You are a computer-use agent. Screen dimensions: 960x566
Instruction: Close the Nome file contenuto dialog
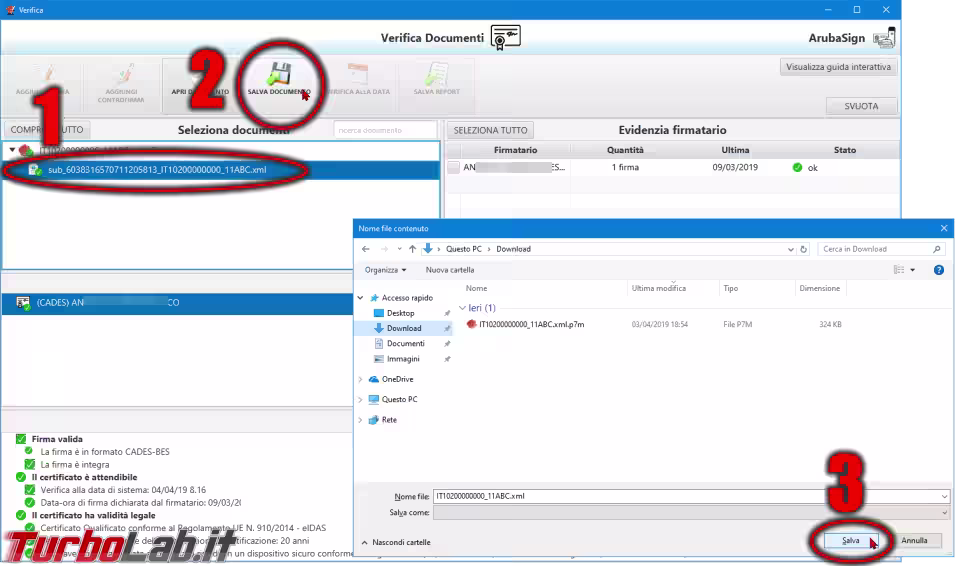pos(943,228)
